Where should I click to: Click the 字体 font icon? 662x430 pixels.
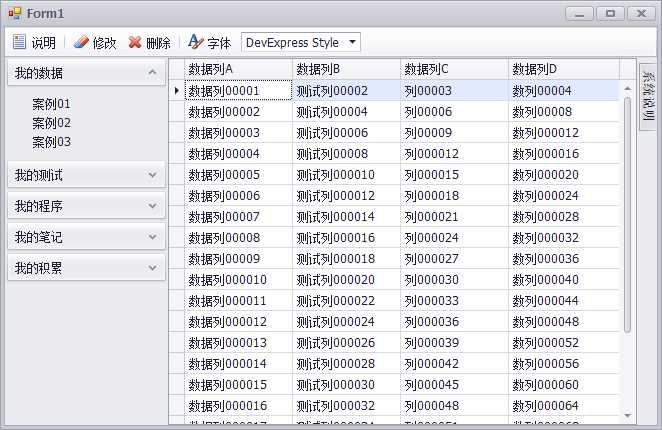(195, 41)
